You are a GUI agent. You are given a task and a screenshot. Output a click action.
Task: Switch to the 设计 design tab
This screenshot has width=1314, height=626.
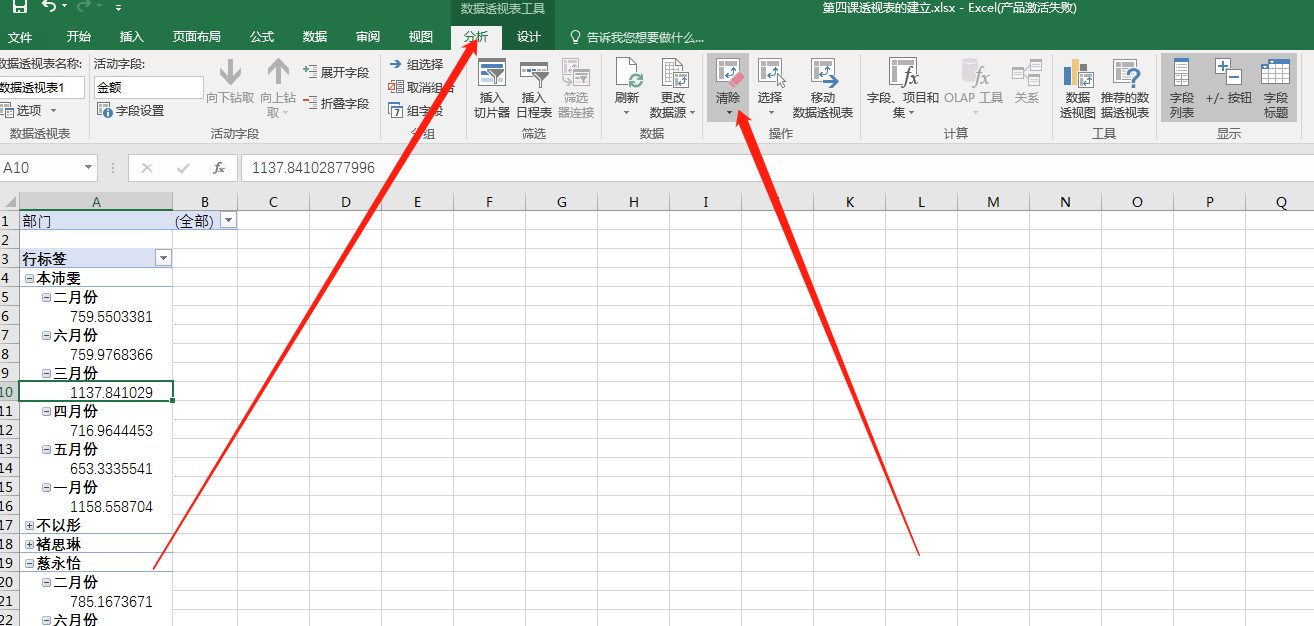(x=529, y=37)
